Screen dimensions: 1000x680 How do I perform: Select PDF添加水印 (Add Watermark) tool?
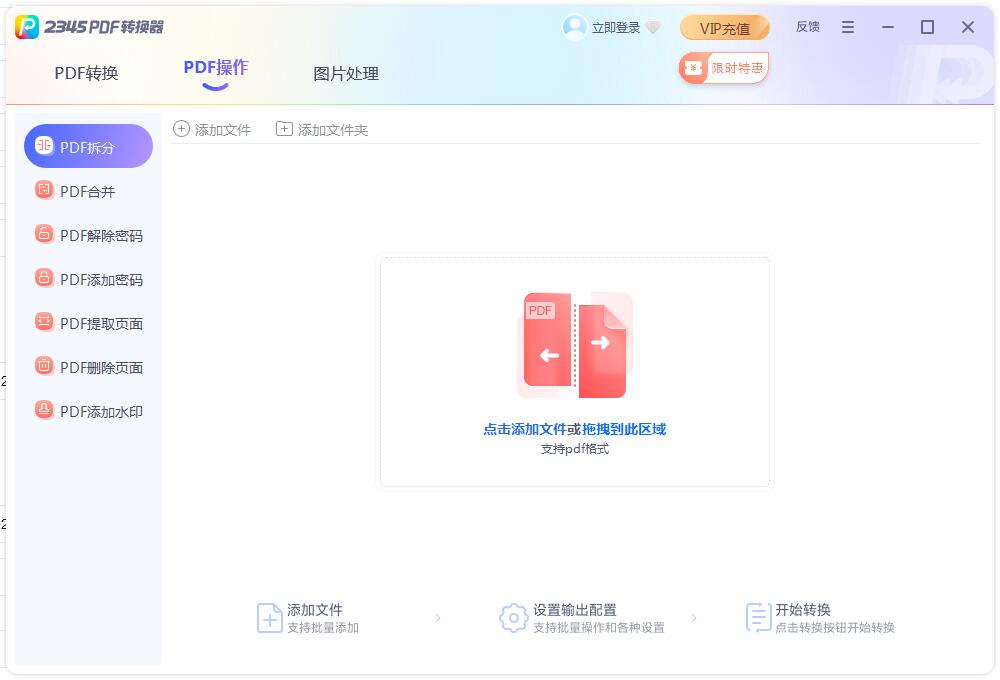[44, 410]
